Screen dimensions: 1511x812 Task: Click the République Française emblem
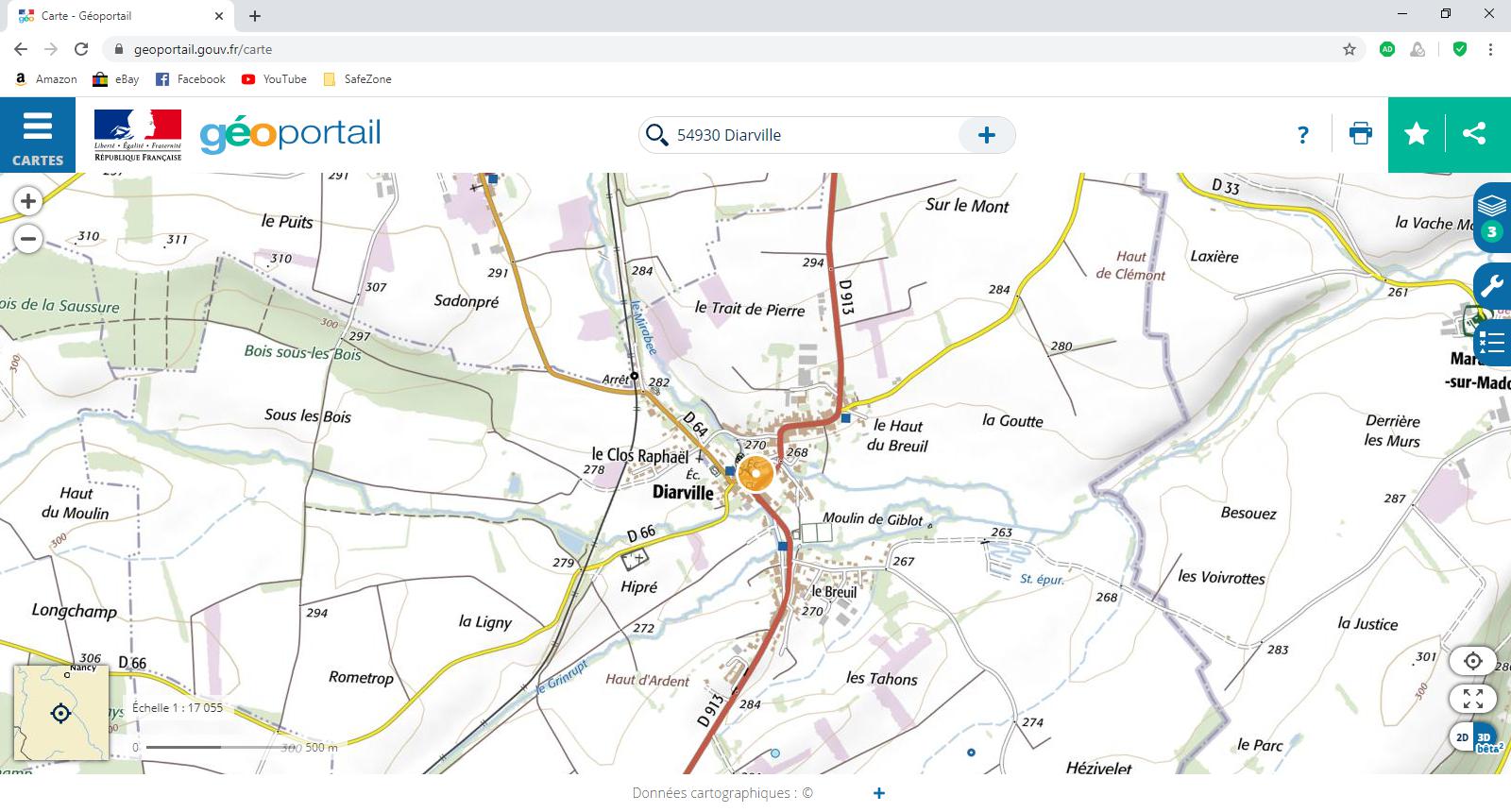pyautogui.click(x=138, y=135)
